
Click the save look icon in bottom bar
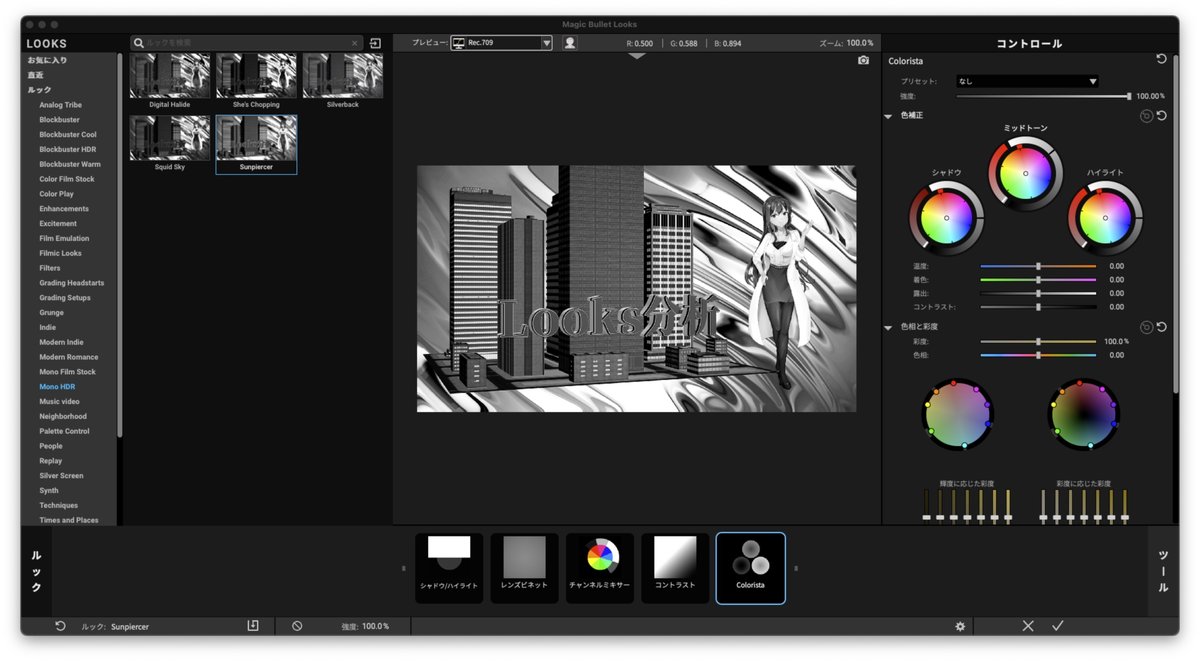tap(253, 626)
